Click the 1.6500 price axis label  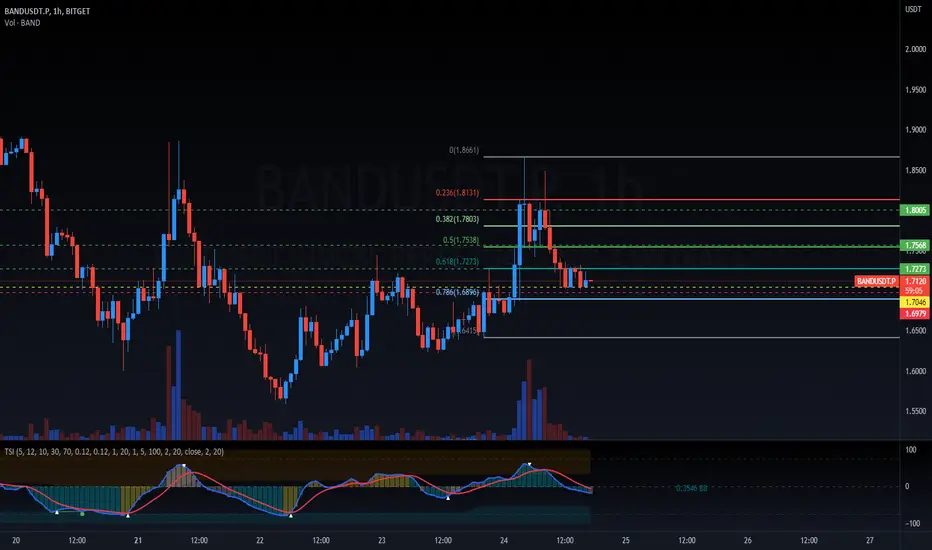tap(915, 331)
